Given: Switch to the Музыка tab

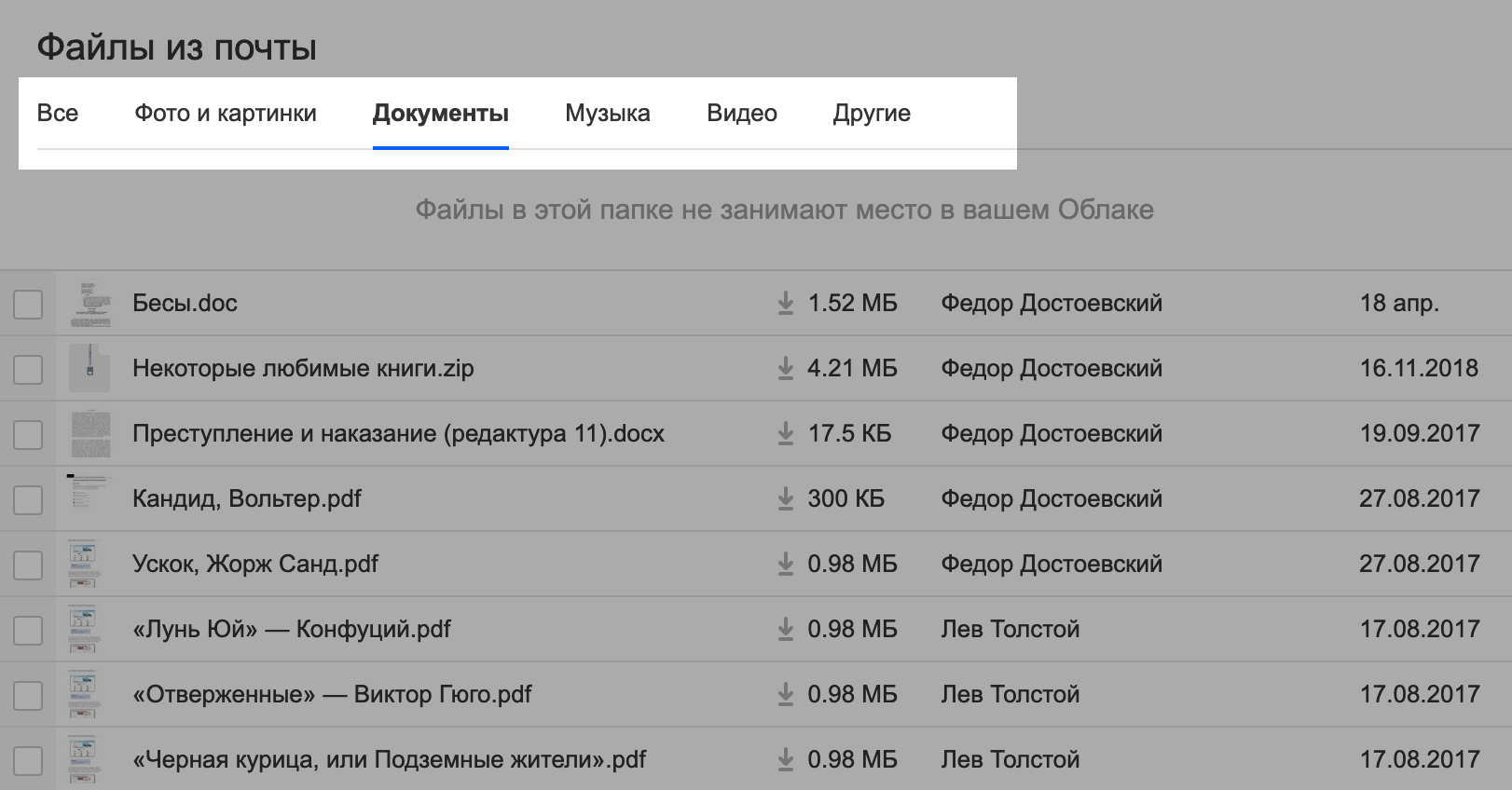Looking at the screenshot, I should pyautogui.click(x=608, y=113).
